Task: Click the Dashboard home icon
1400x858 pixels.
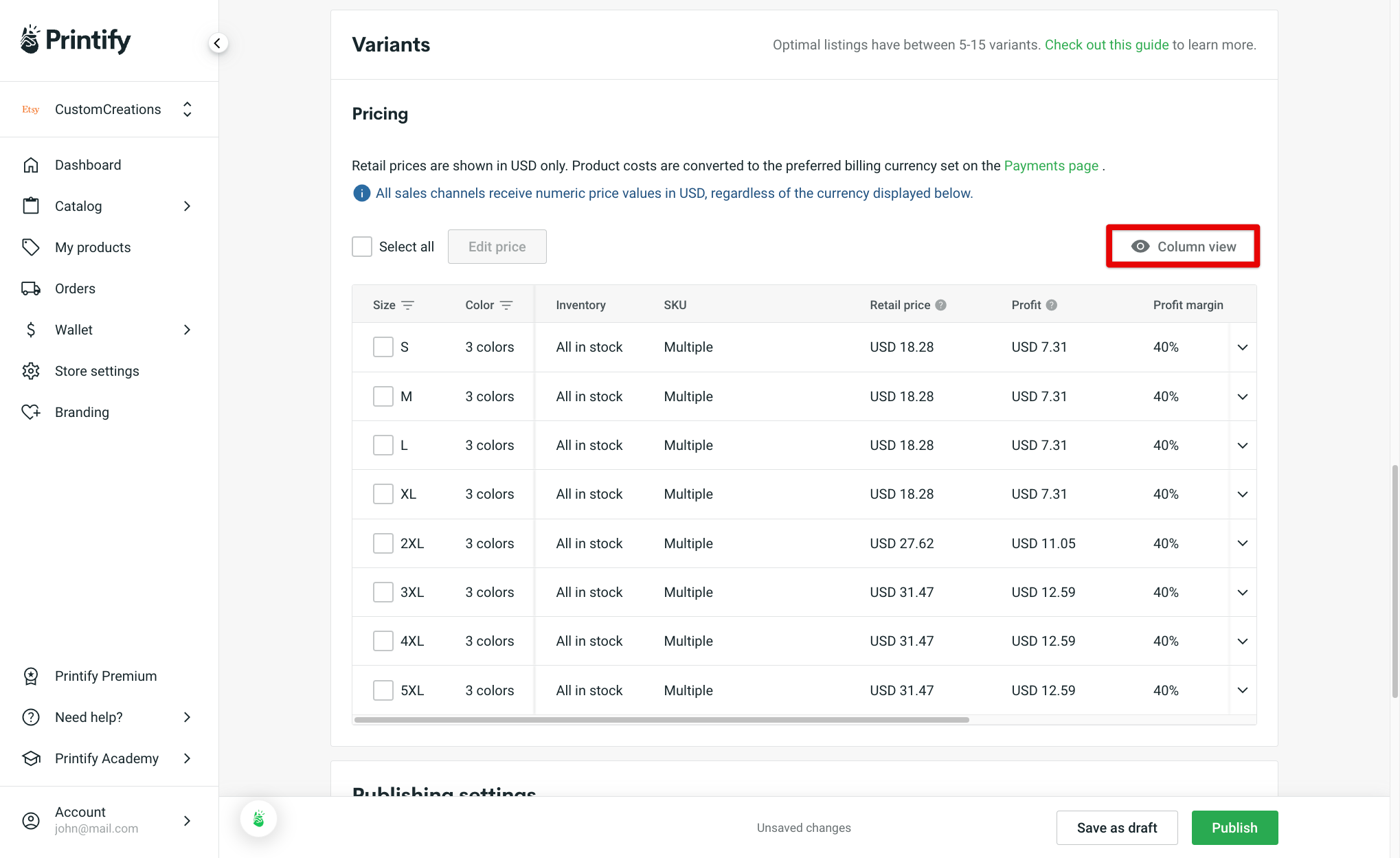Action: click(31, 164)
